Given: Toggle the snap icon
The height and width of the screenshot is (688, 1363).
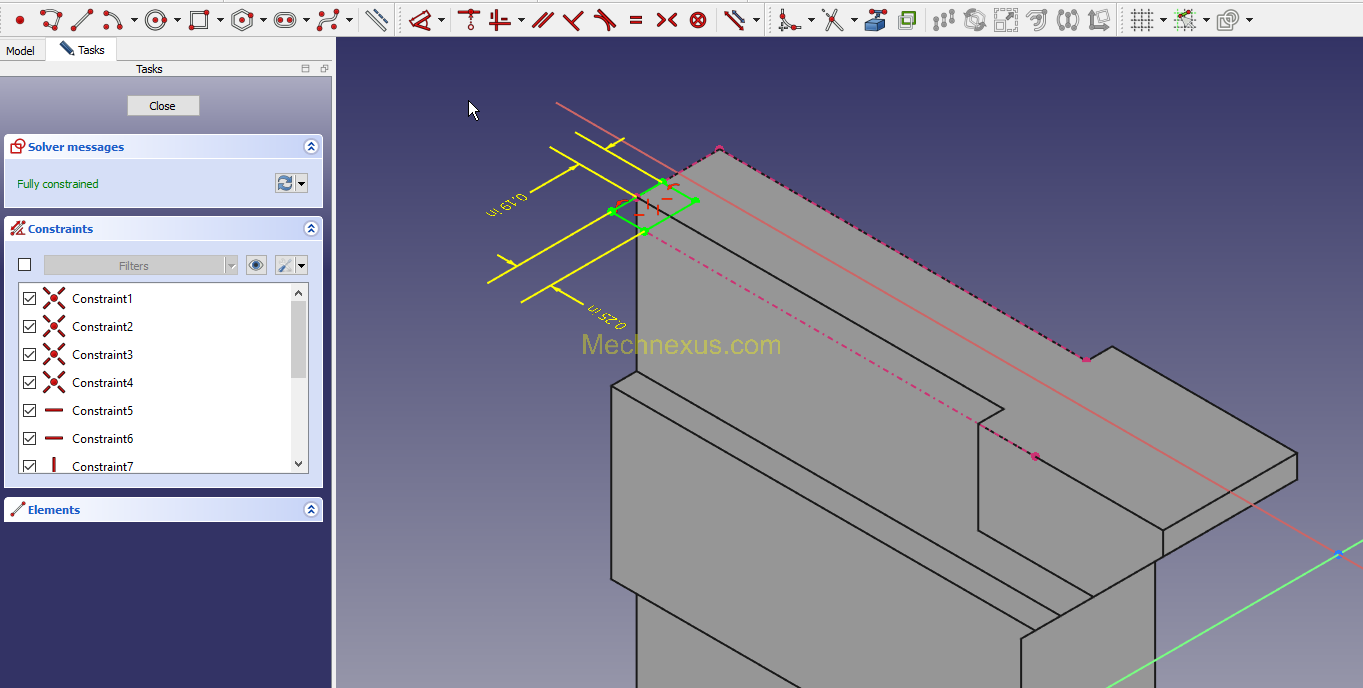Looking at the screenshot, I should pos(1185,19).
